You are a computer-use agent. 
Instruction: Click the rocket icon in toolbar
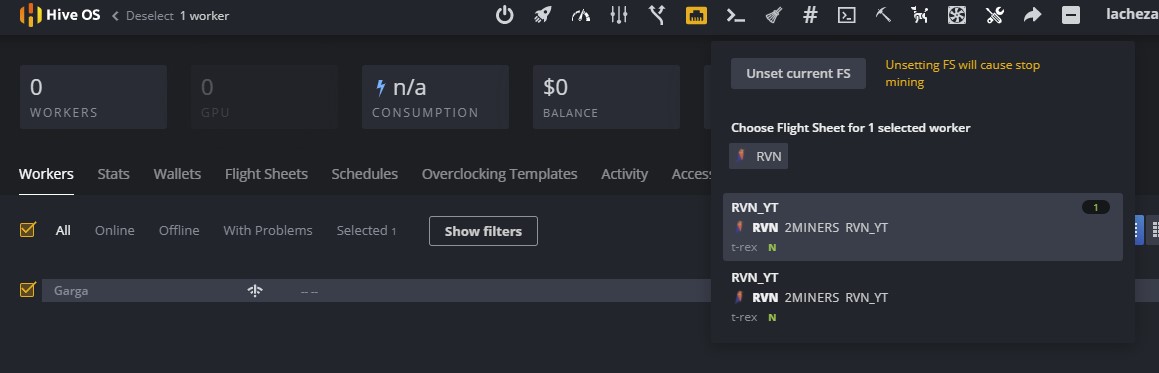543,15
